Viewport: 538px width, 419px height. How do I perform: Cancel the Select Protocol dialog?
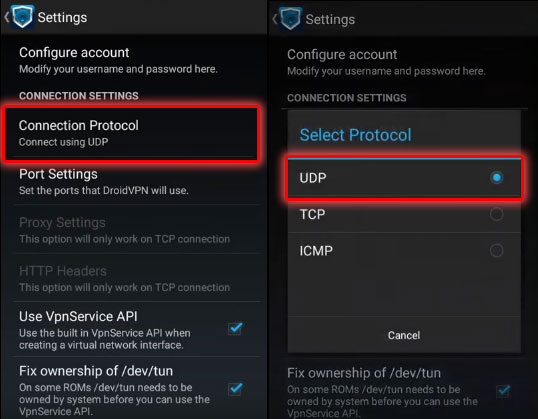pos(404,335)
